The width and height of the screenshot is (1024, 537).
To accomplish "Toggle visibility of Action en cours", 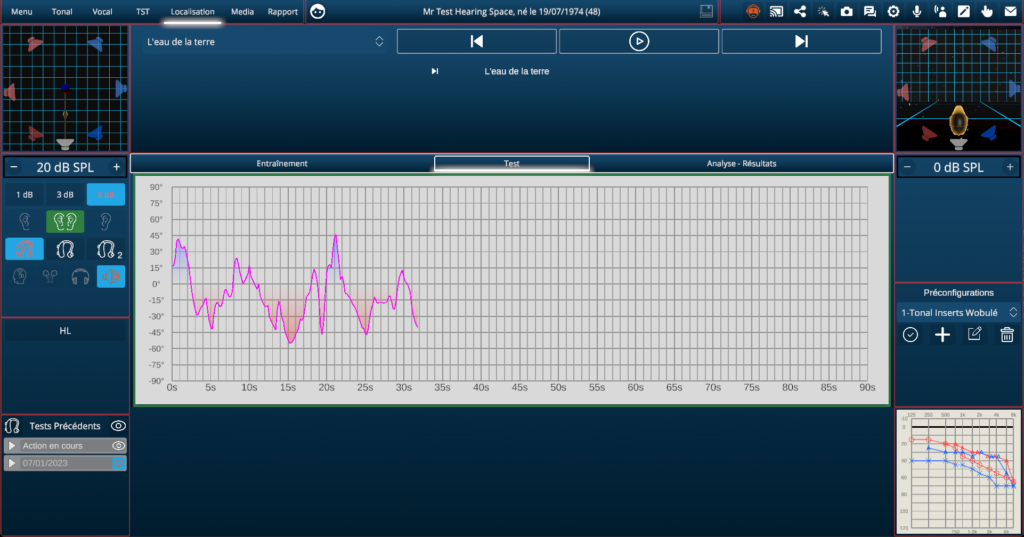I will click(x=118, y=446).
